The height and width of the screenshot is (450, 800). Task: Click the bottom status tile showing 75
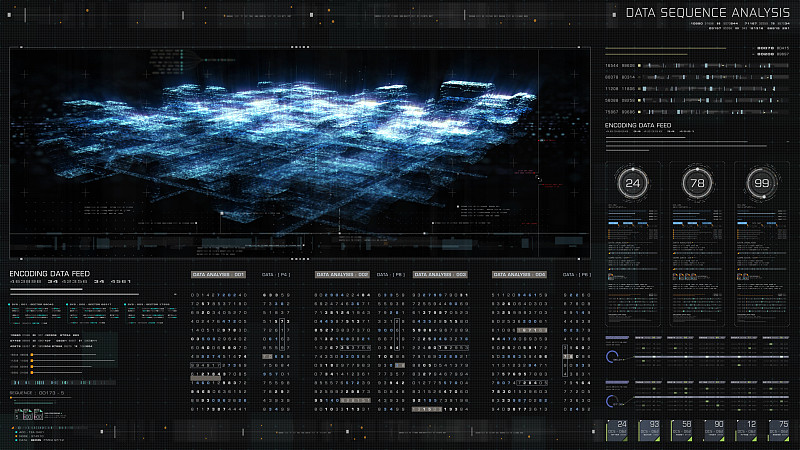coord(780,431)
